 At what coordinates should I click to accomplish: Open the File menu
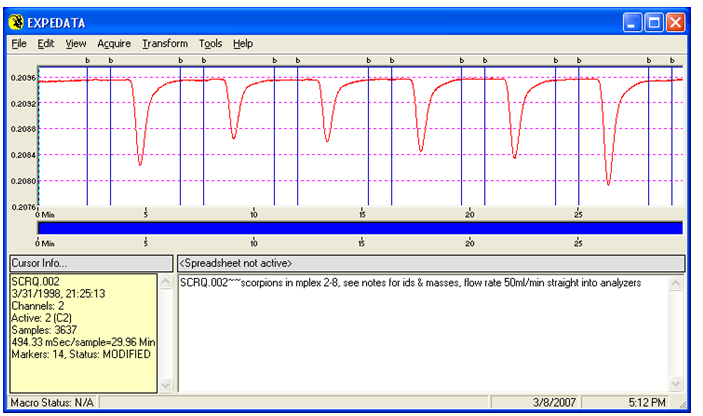click(19, 44)
